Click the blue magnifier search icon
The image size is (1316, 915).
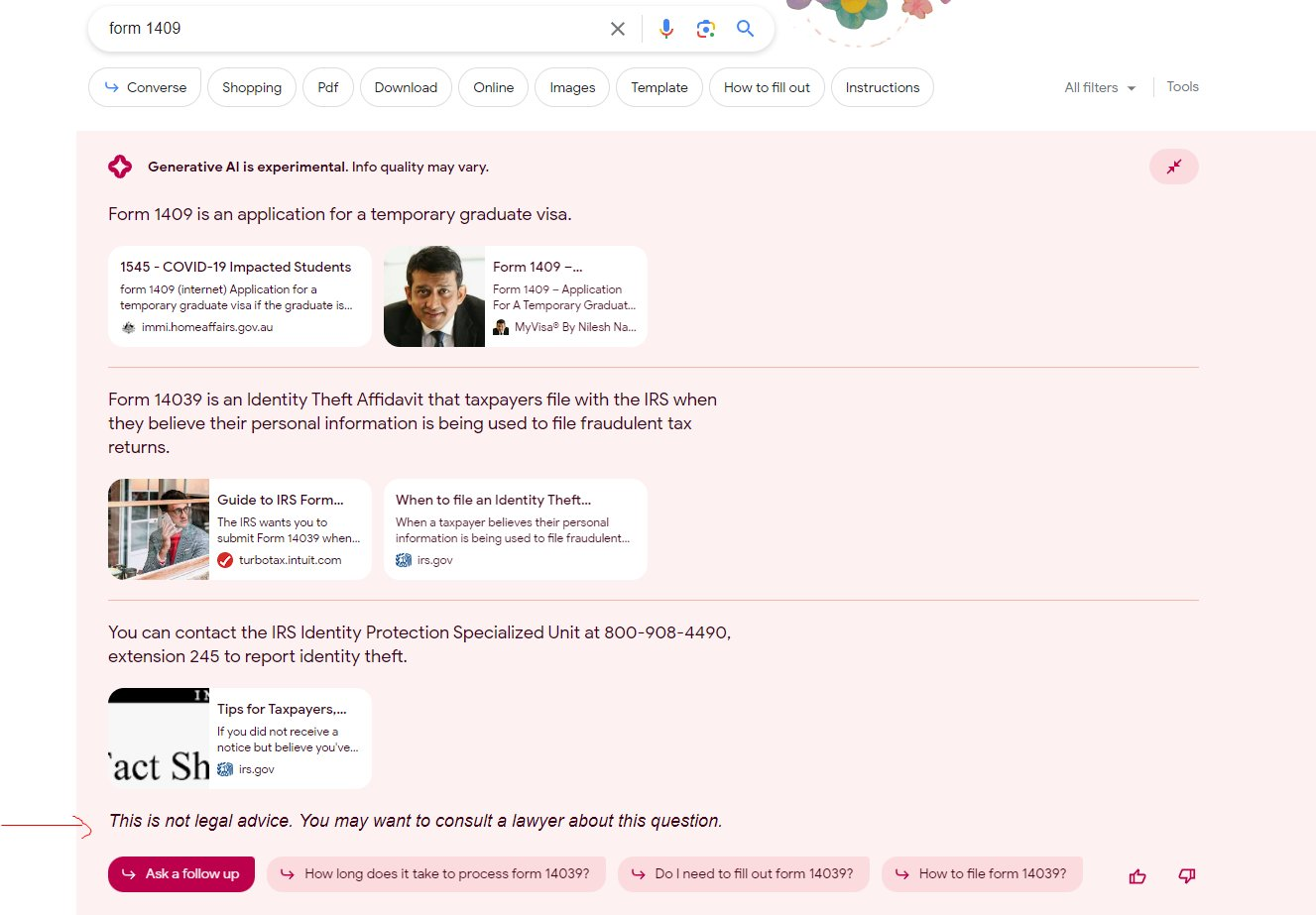746,29
